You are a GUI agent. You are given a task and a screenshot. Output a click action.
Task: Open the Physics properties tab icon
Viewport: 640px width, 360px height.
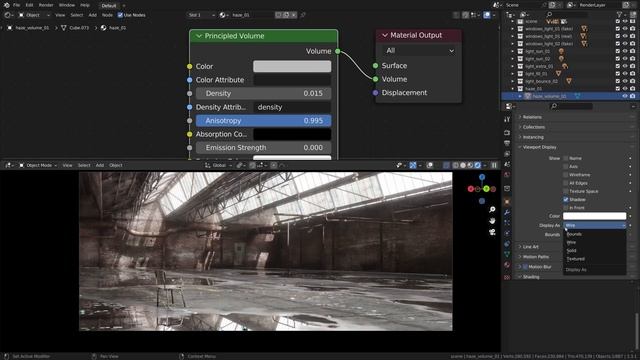(x=507, y=233)
